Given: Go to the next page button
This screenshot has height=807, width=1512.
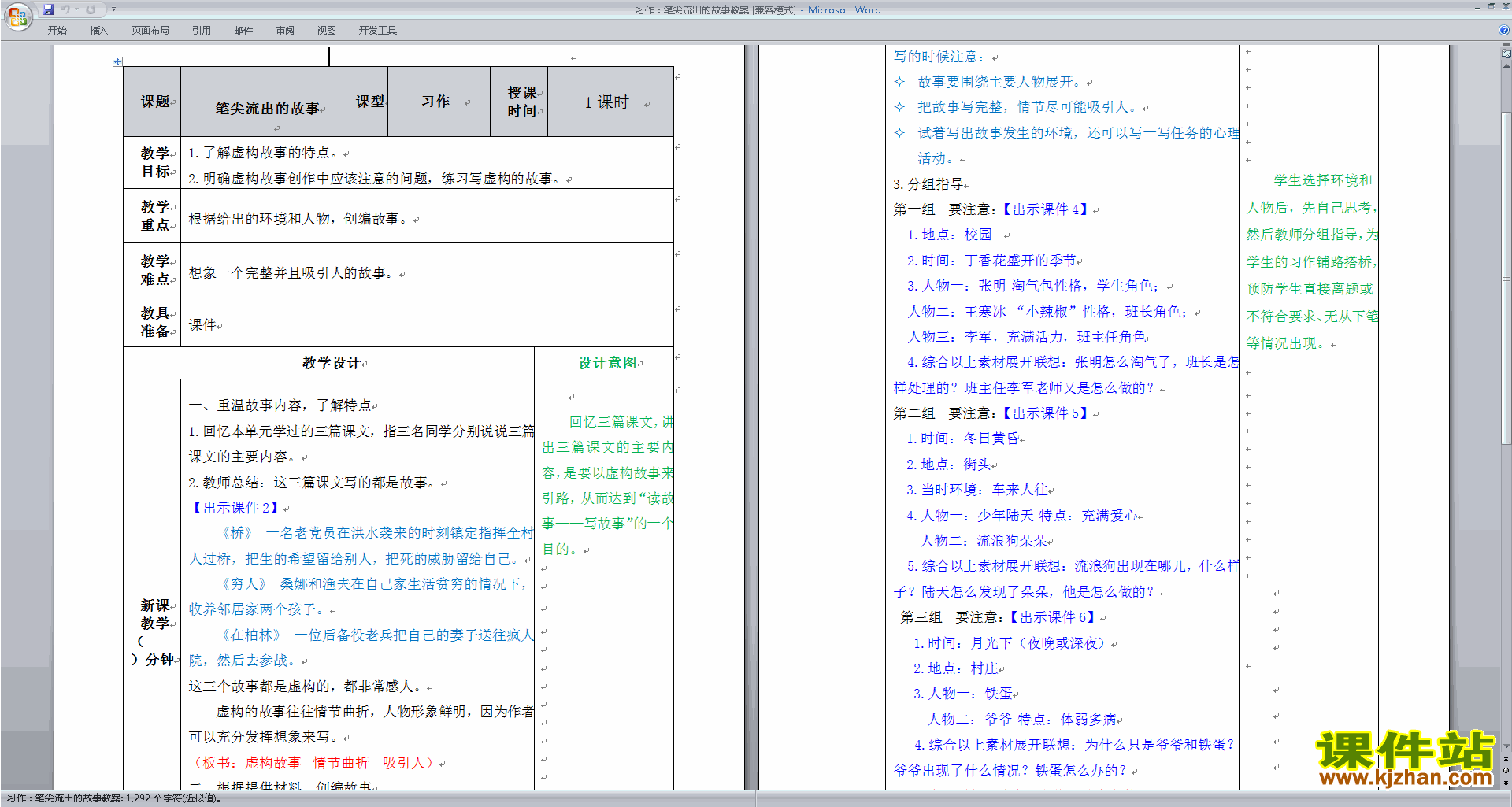Looking at the screenshot, I should 1506,782.
